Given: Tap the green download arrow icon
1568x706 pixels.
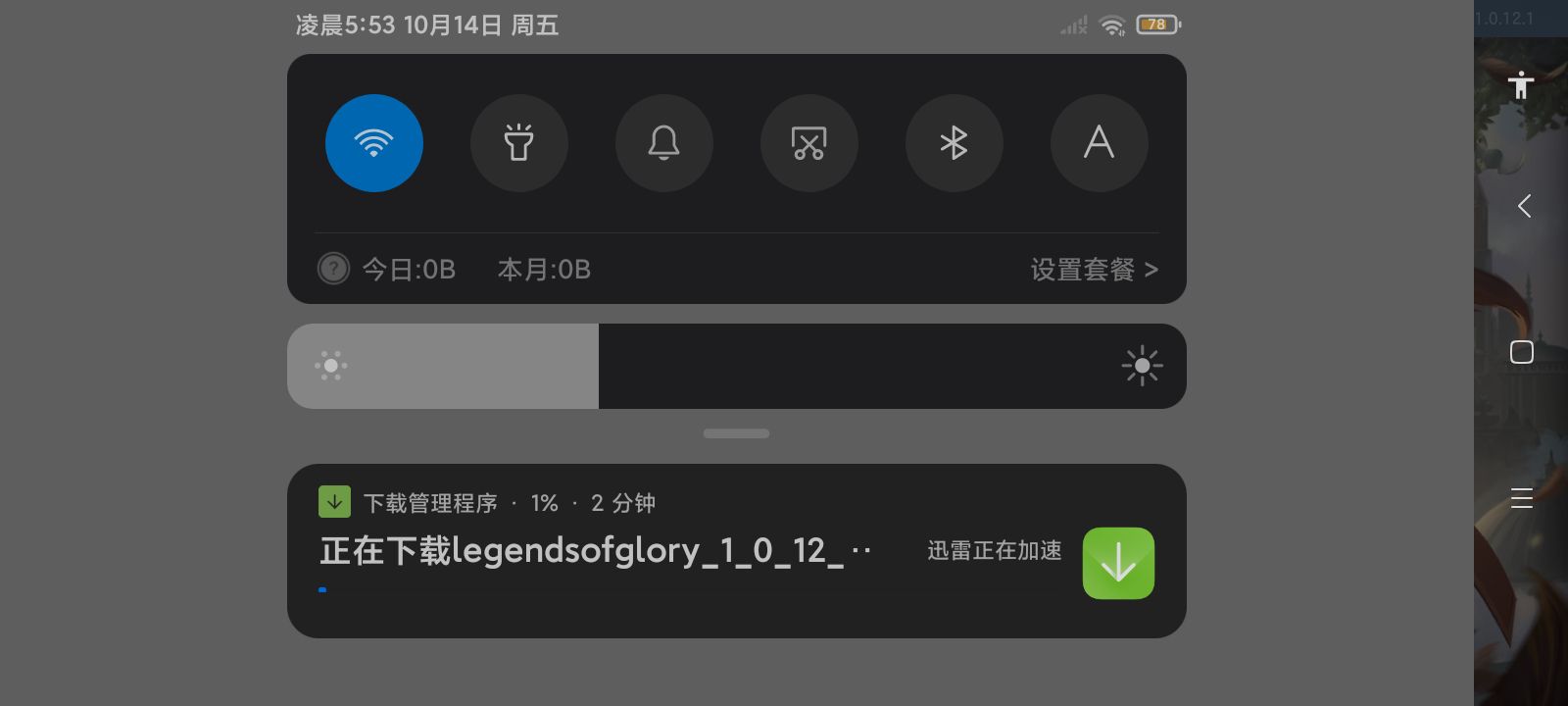Looking at the screenshot, I should pyautogui.click(x=1118, y=564).
